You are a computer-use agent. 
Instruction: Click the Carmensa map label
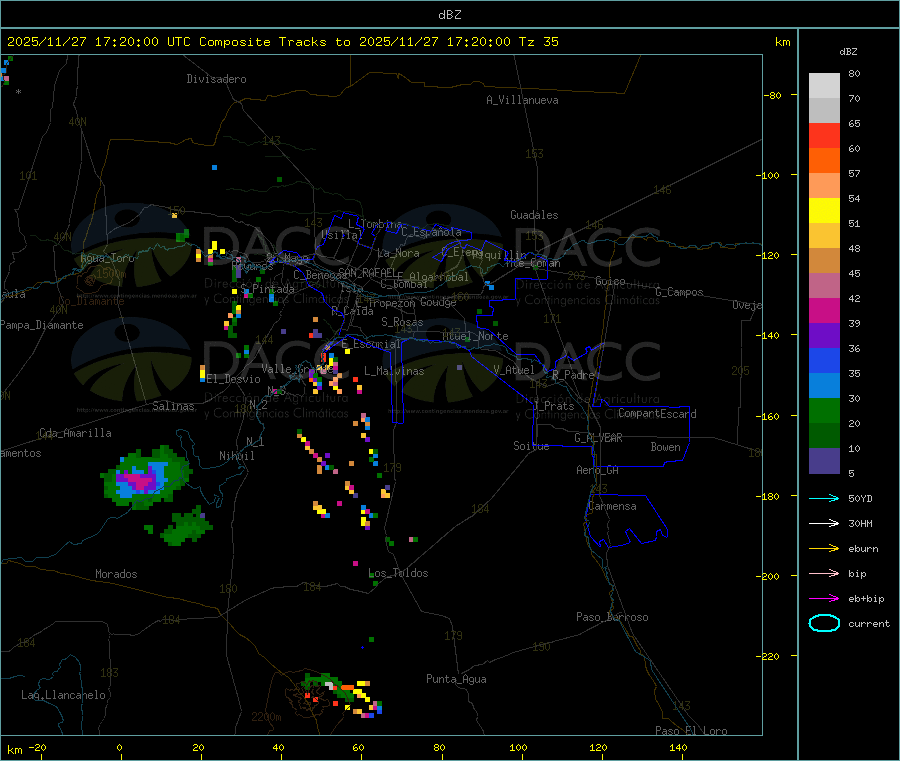coord(612,506)
